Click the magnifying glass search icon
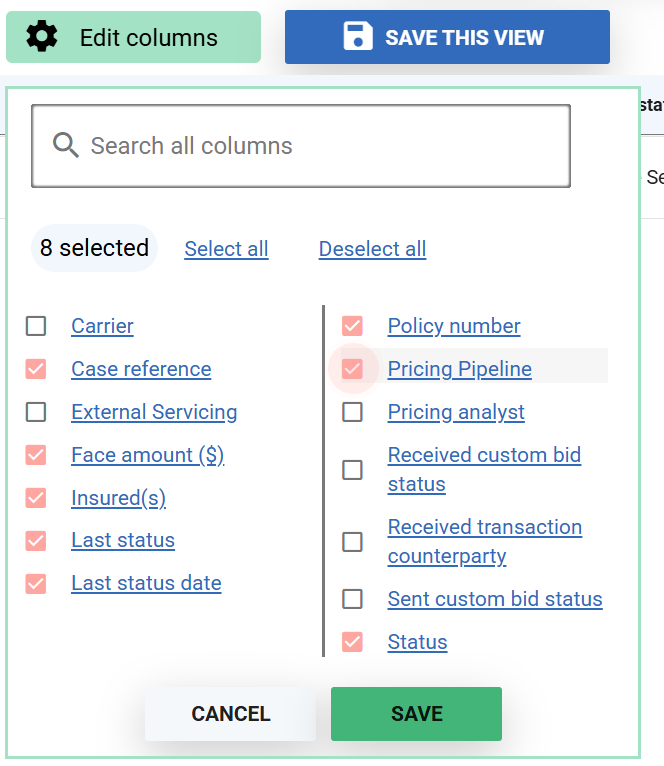Image resolution: width=664 pixels, height=766 pixels. (x=66, y=146)
